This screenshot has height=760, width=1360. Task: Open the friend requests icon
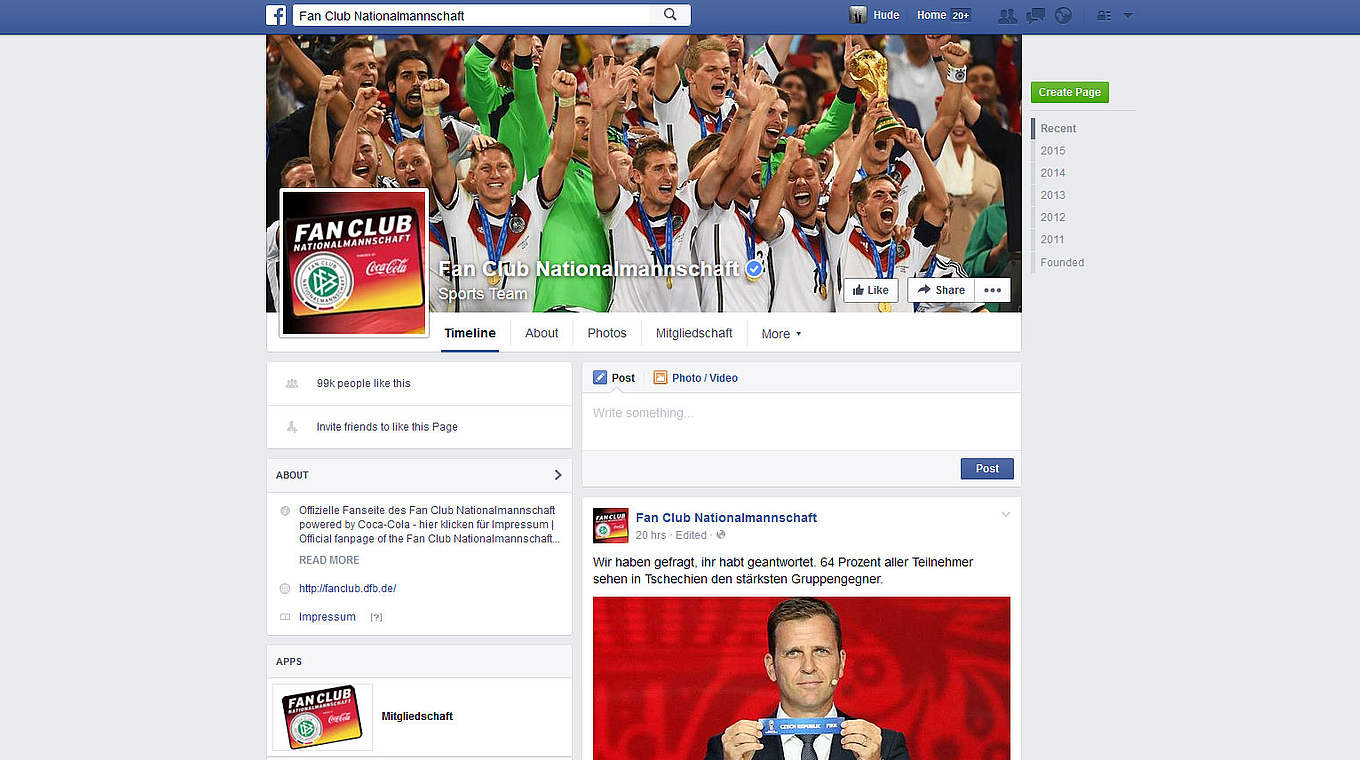coord(1007,15)
